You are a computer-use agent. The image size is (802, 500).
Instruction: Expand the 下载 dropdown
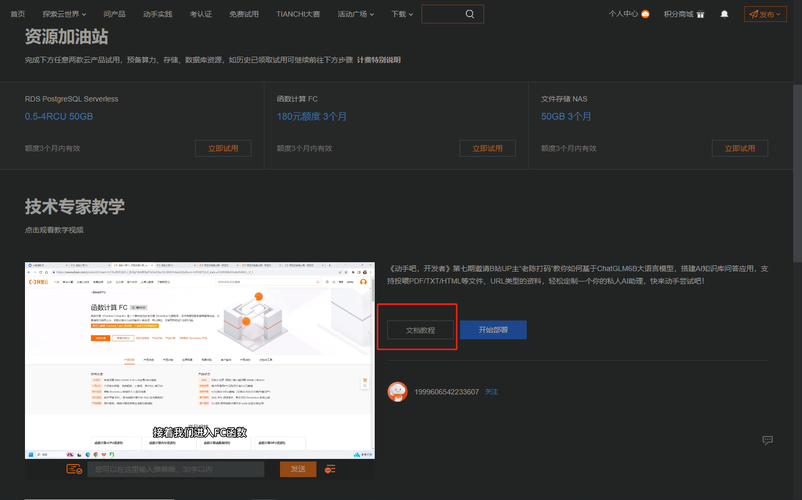(402, 14)
